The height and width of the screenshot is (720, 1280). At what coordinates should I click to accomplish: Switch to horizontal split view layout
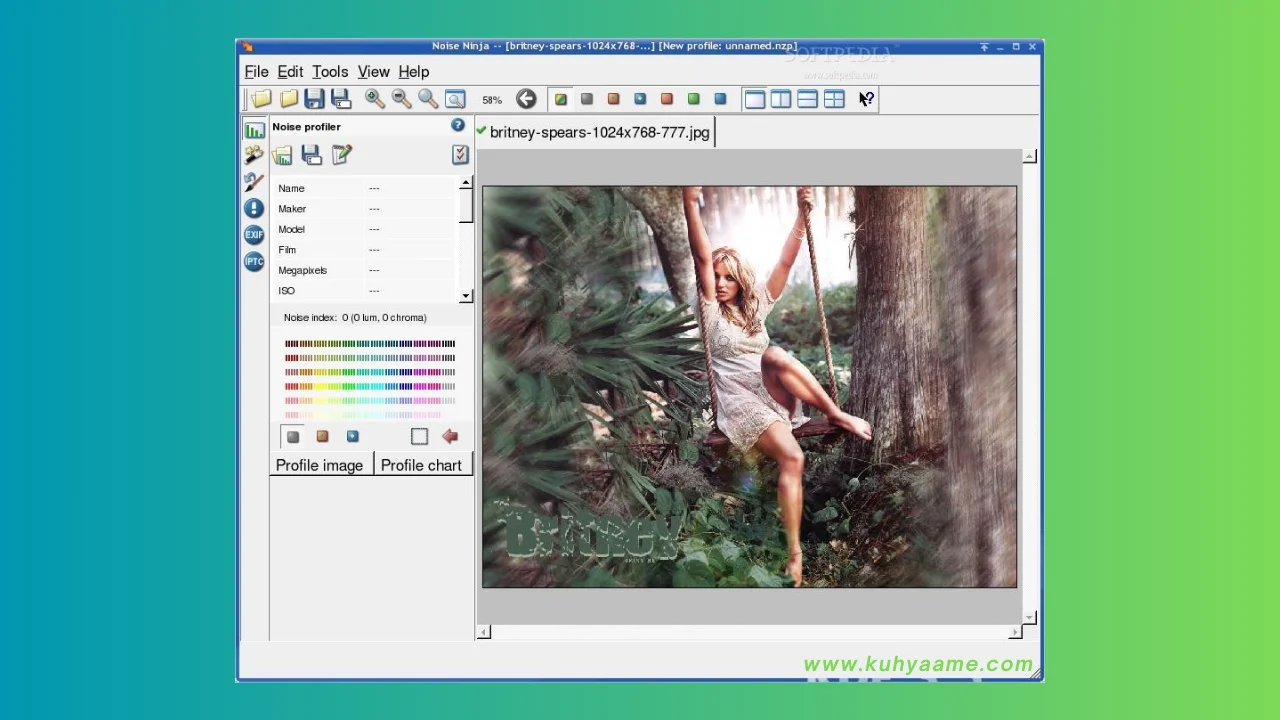pyautogui.click(x=807, y=99)
